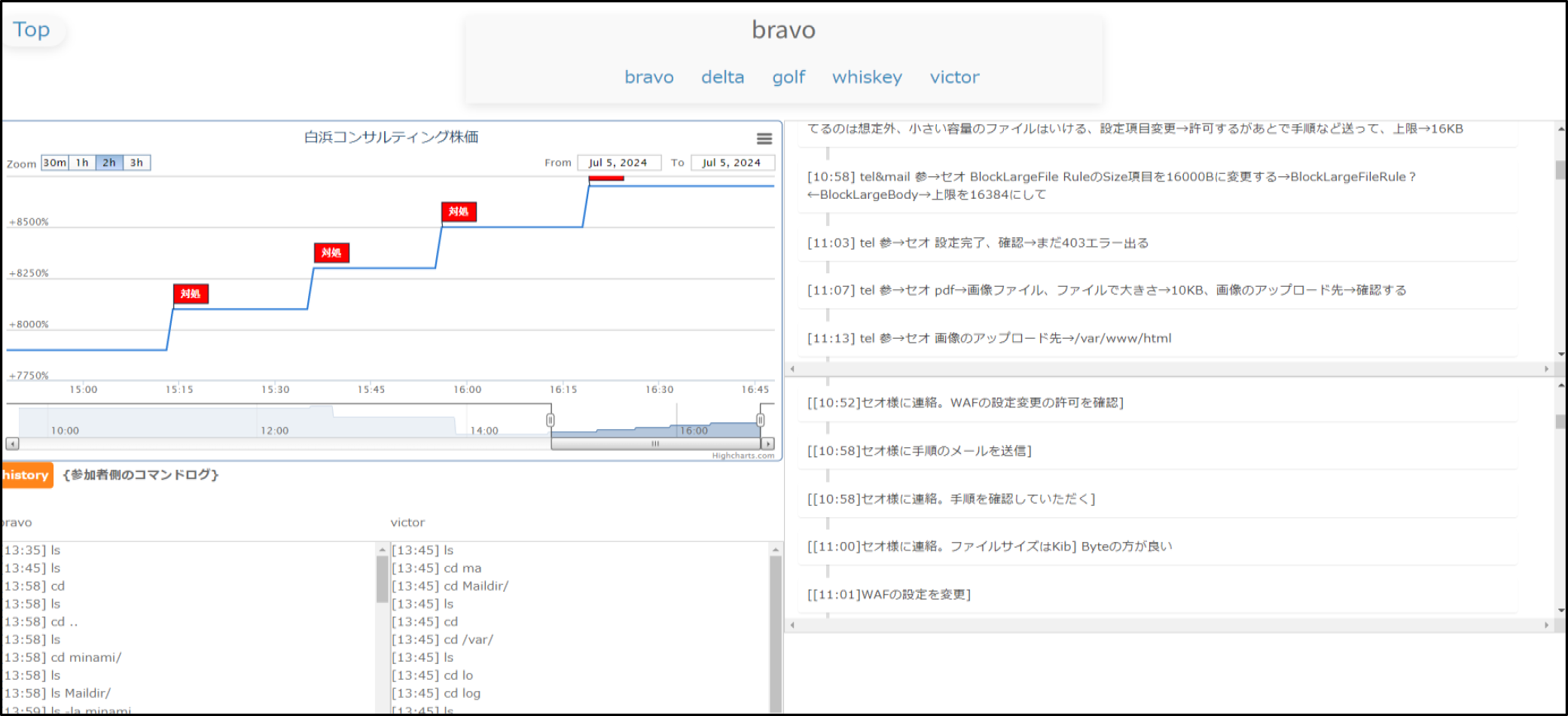Click upper log panel horizontal scroll-right arrow

coord(1547,369)
